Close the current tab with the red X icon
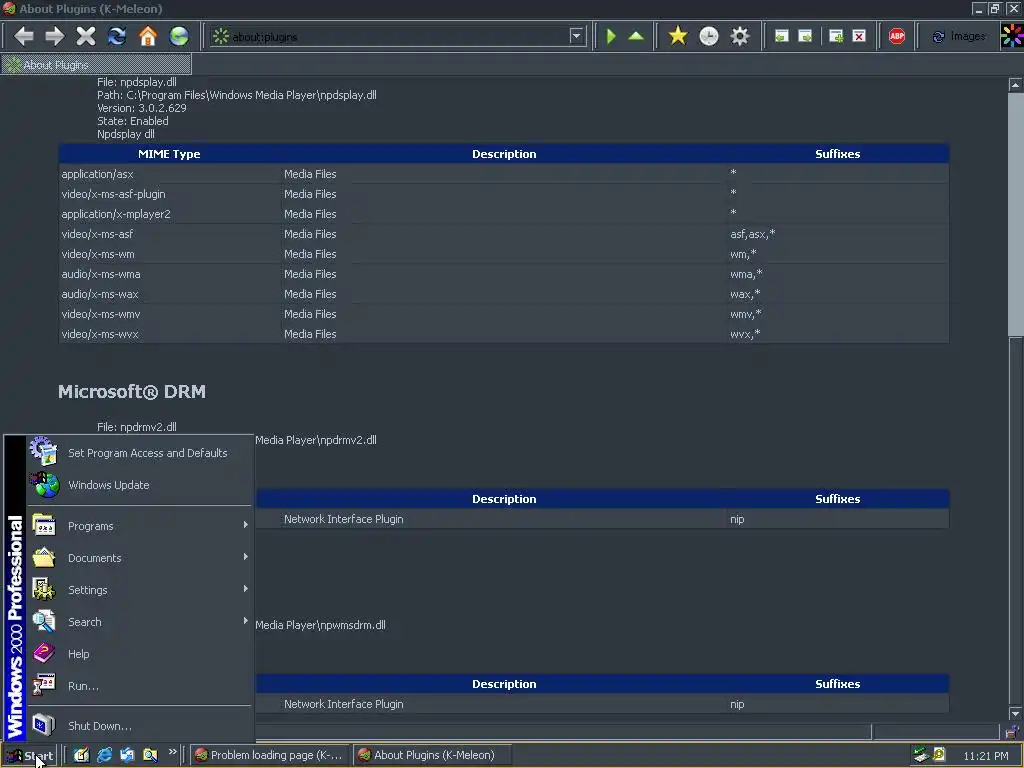This screenshot has width=1024, height=768. click(859, 36)
